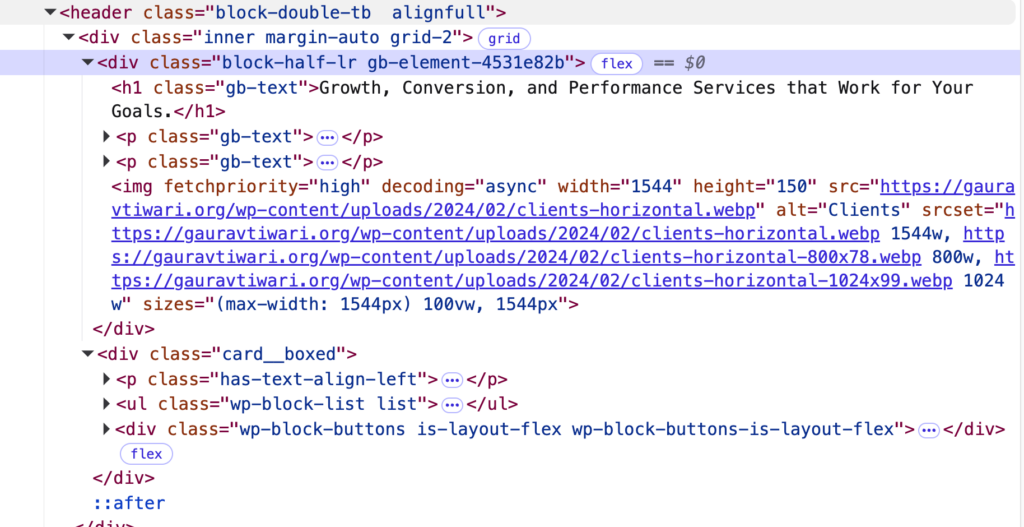The image size is (1024, 527).
Task: Expand the wp-block-buttons div arrow
Action: click(107, 430)
